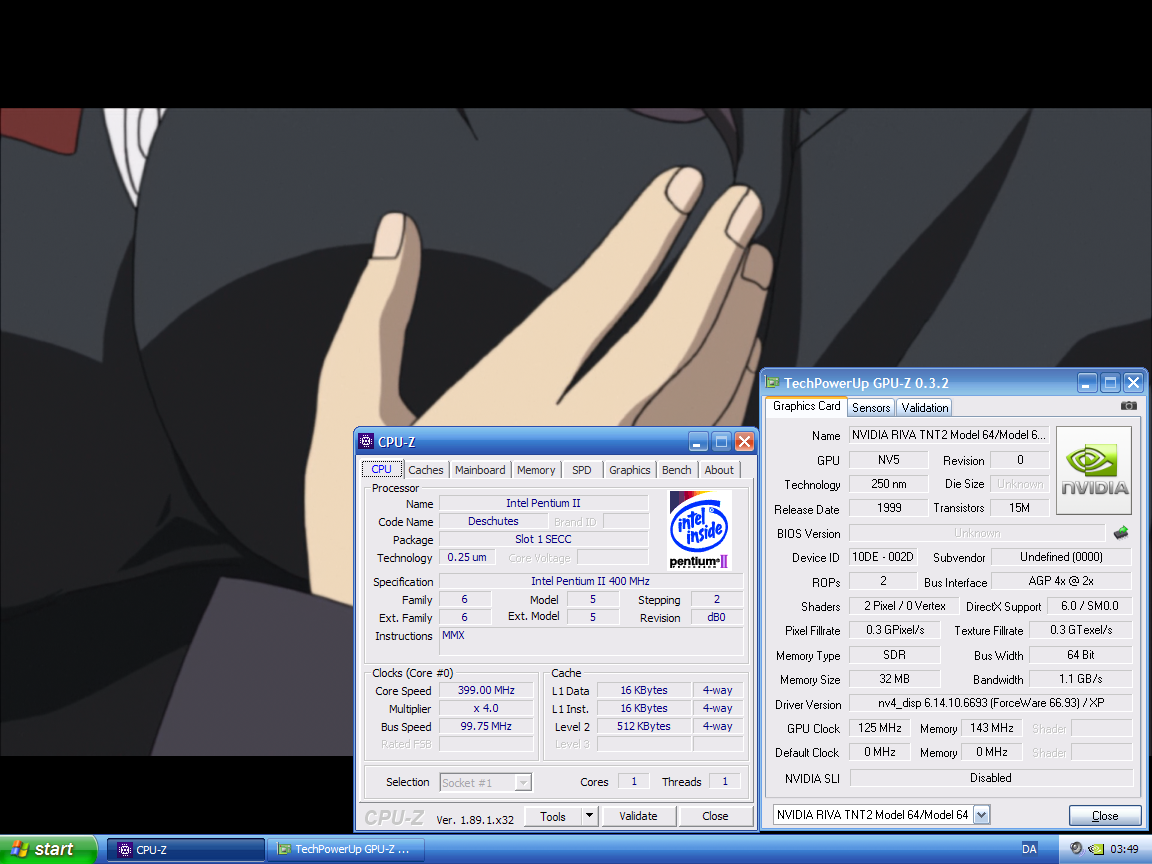Click the Bandwidth value 1.1 GB/s
The image size is (1152, 864).
1080,679
